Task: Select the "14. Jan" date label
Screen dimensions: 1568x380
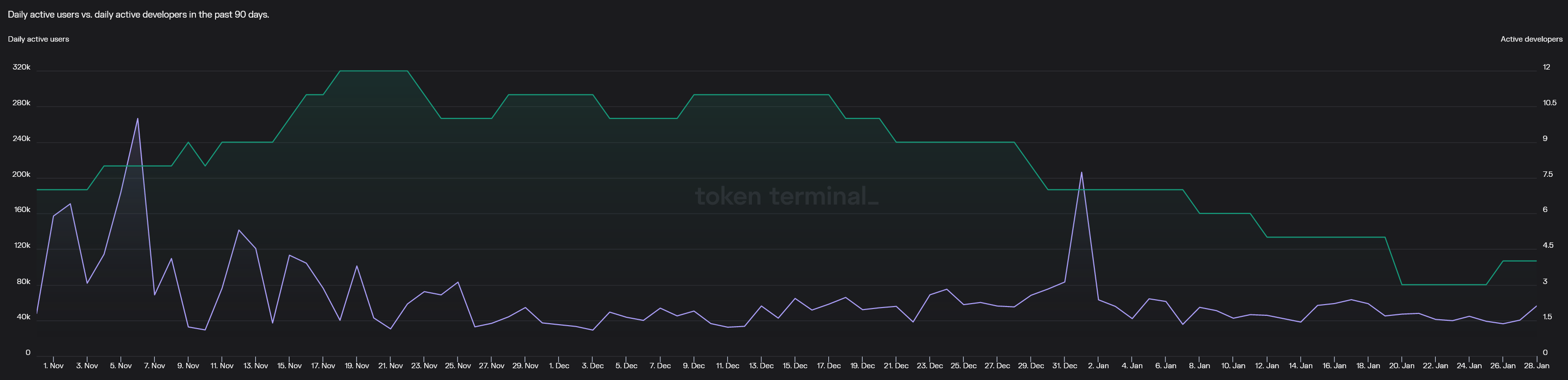Action: [1301, 366]
